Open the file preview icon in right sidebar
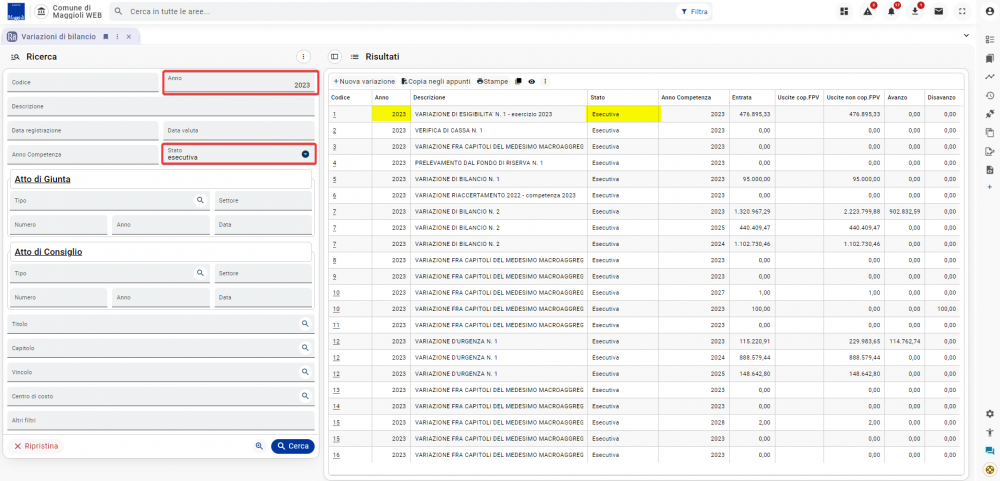Screen dimensions: 1000x481 (x=990, y=170)
